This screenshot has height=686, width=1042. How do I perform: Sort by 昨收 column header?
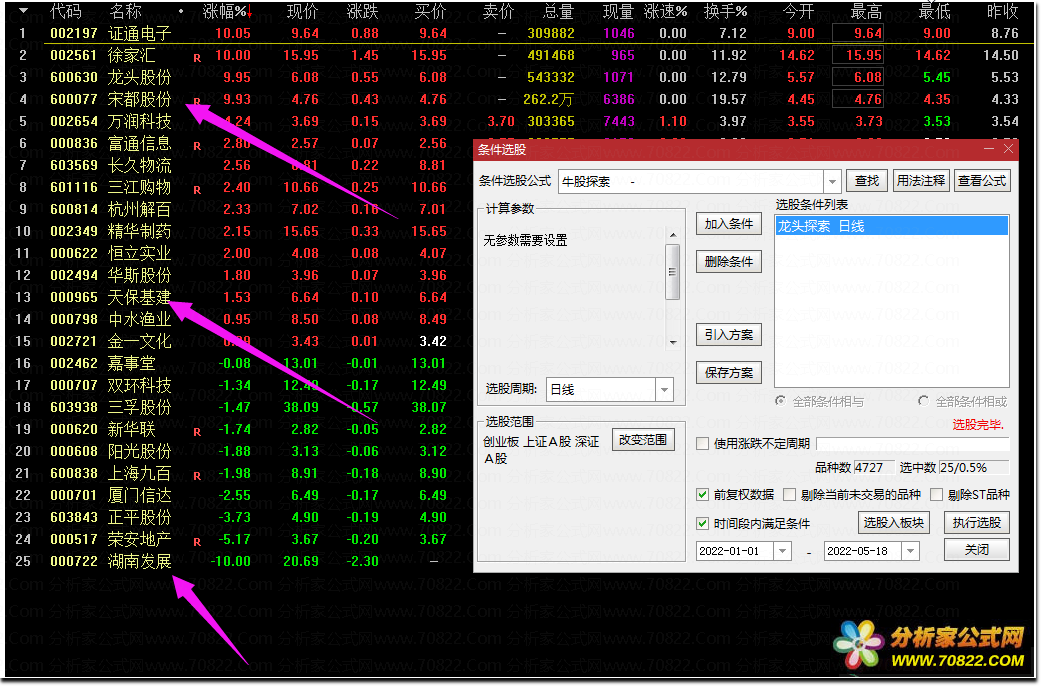click(x=1002, y=11)
